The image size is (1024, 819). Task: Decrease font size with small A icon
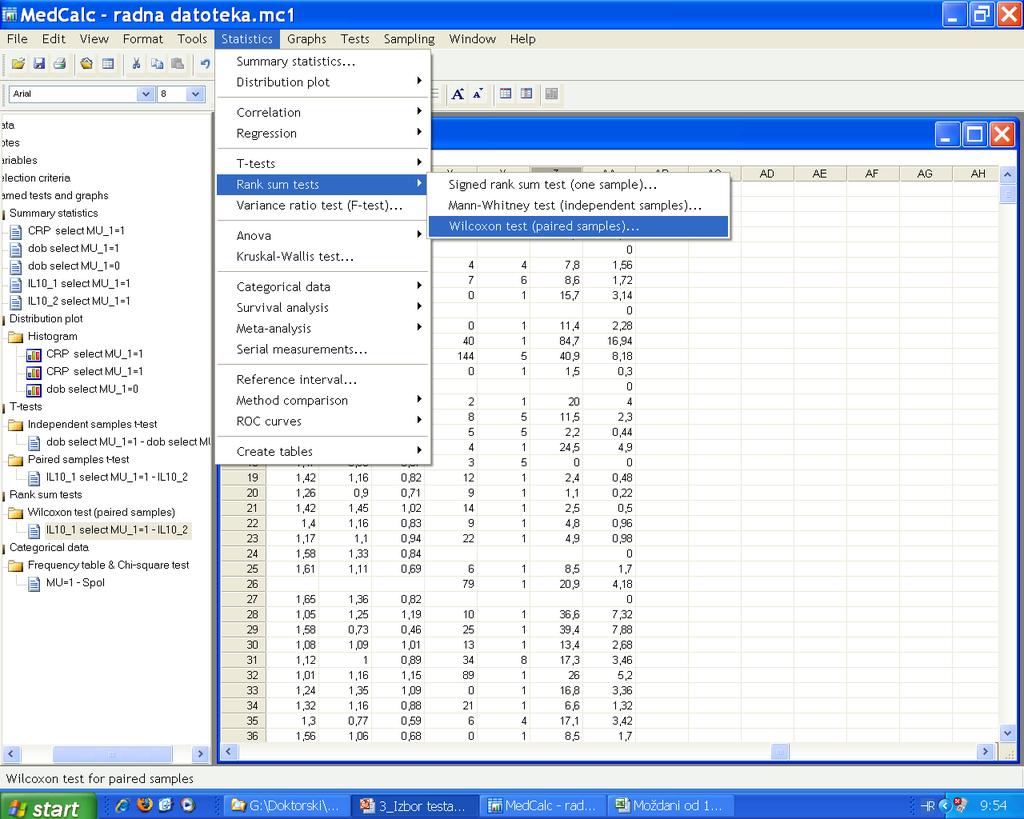pos(478,94)
